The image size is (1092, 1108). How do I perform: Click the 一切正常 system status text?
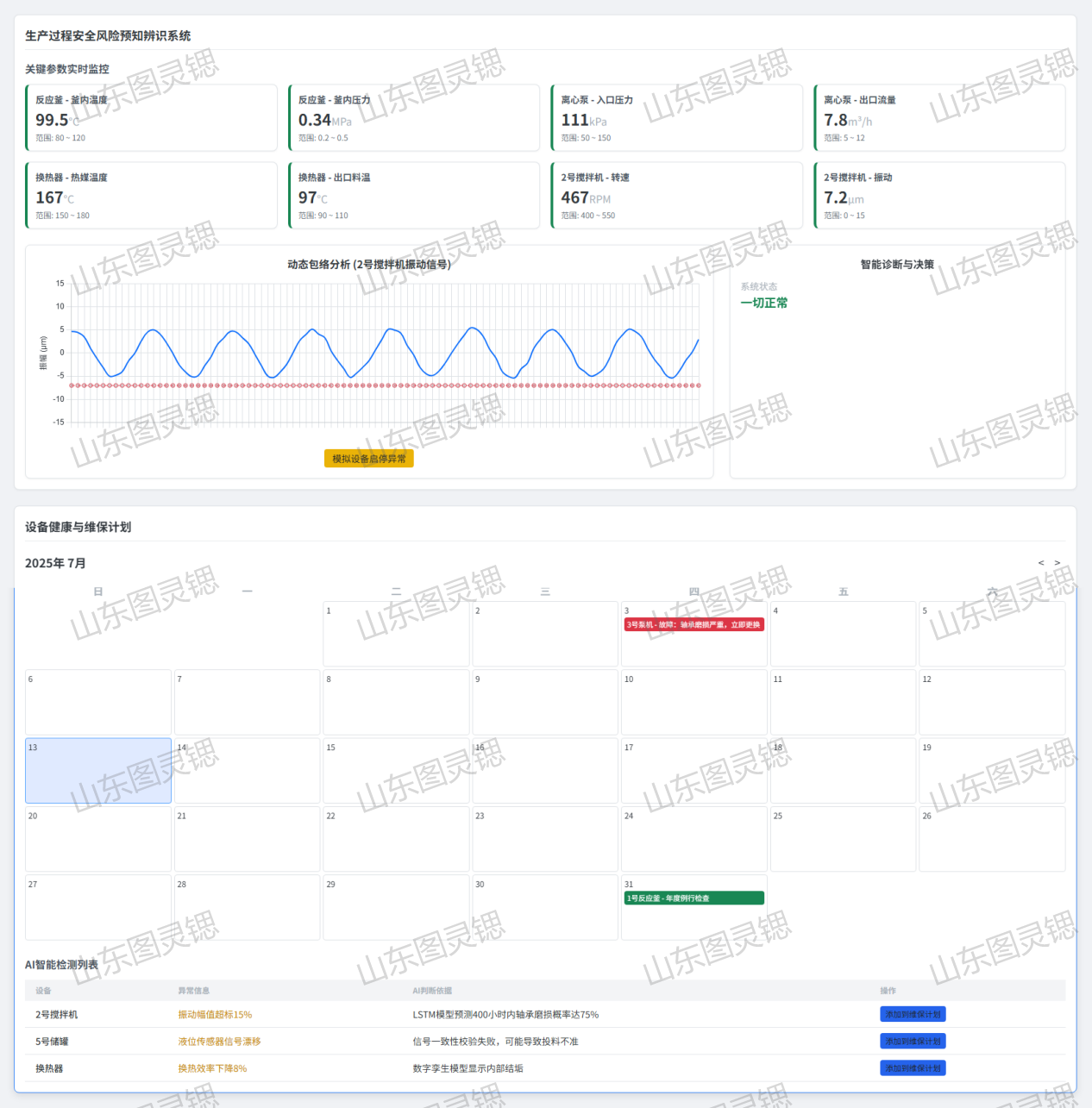[x=763, y=303]
